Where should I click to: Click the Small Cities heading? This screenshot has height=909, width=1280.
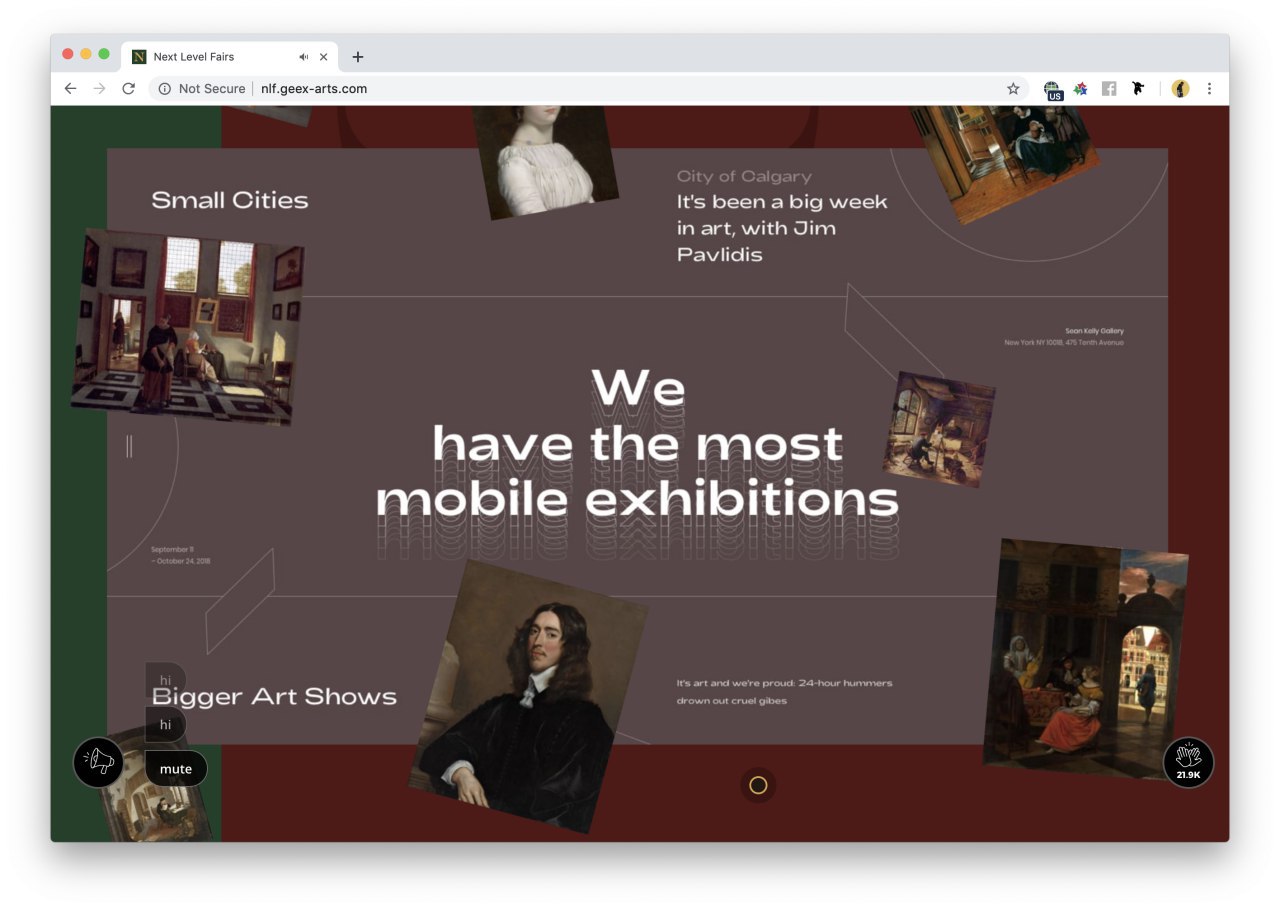pyautogui.click(x=230, y=200)
